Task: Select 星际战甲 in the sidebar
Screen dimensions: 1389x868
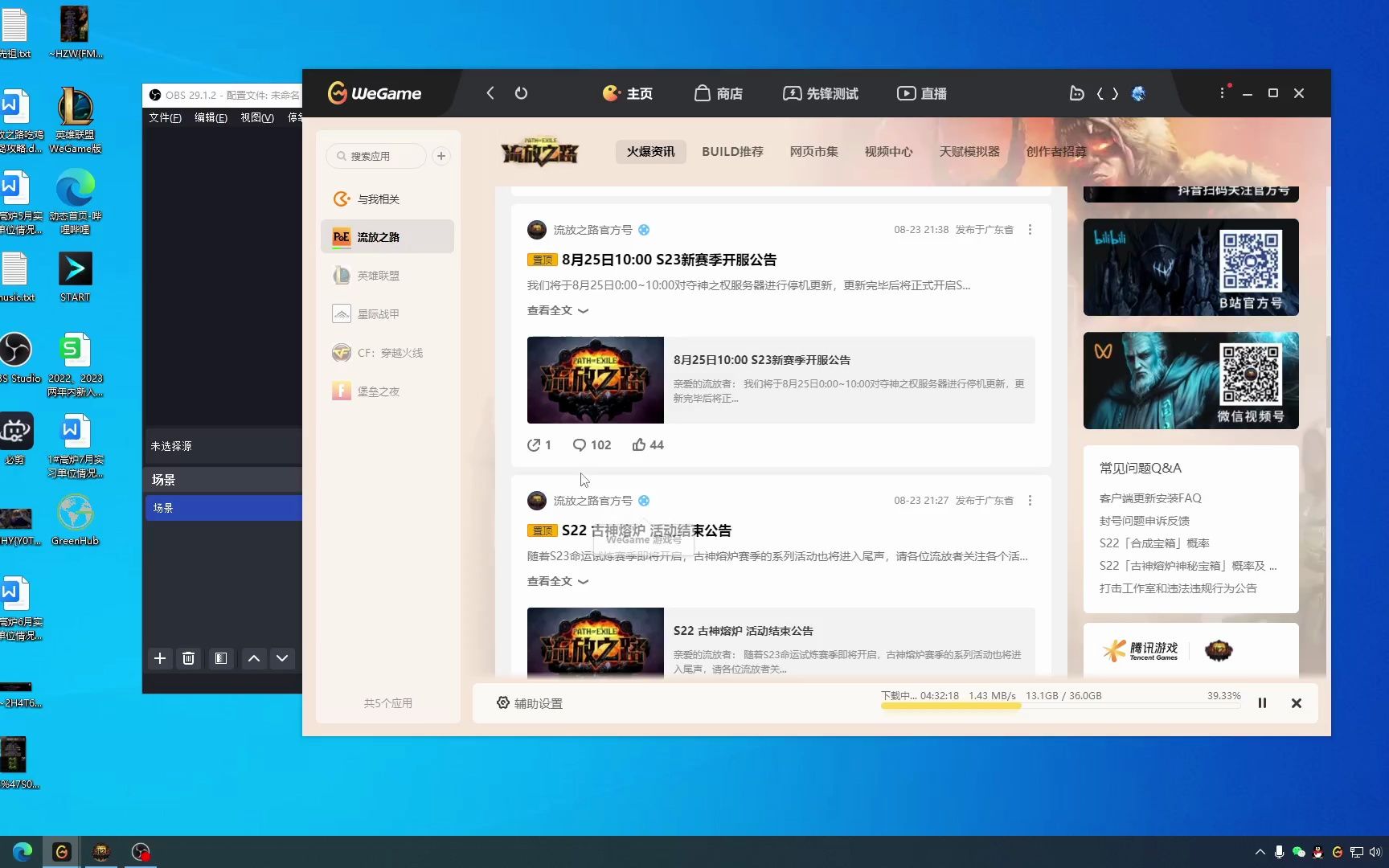Action: 387,314
